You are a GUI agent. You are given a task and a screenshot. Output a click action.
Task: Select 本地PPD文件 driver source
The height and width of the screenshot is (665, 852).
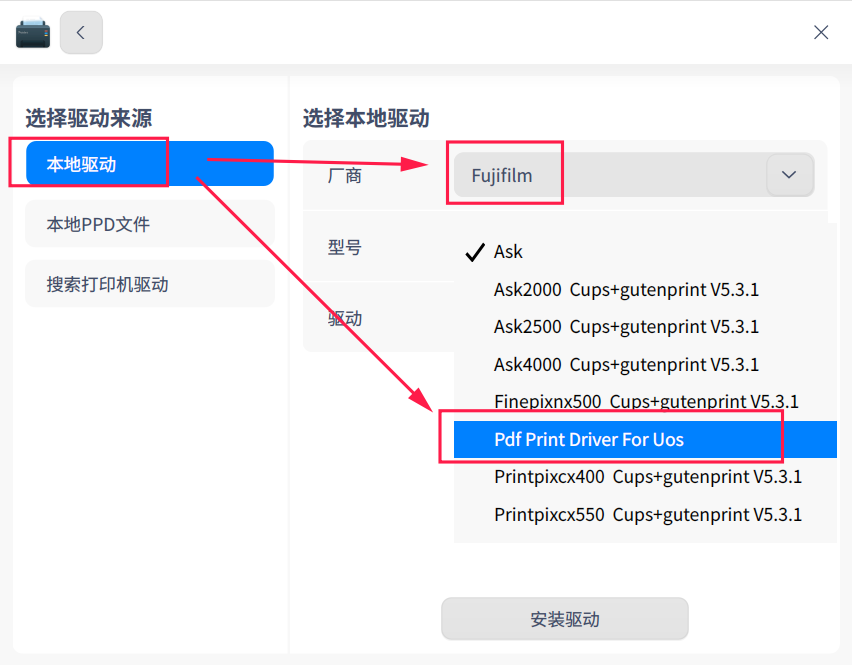coord(149,224)
